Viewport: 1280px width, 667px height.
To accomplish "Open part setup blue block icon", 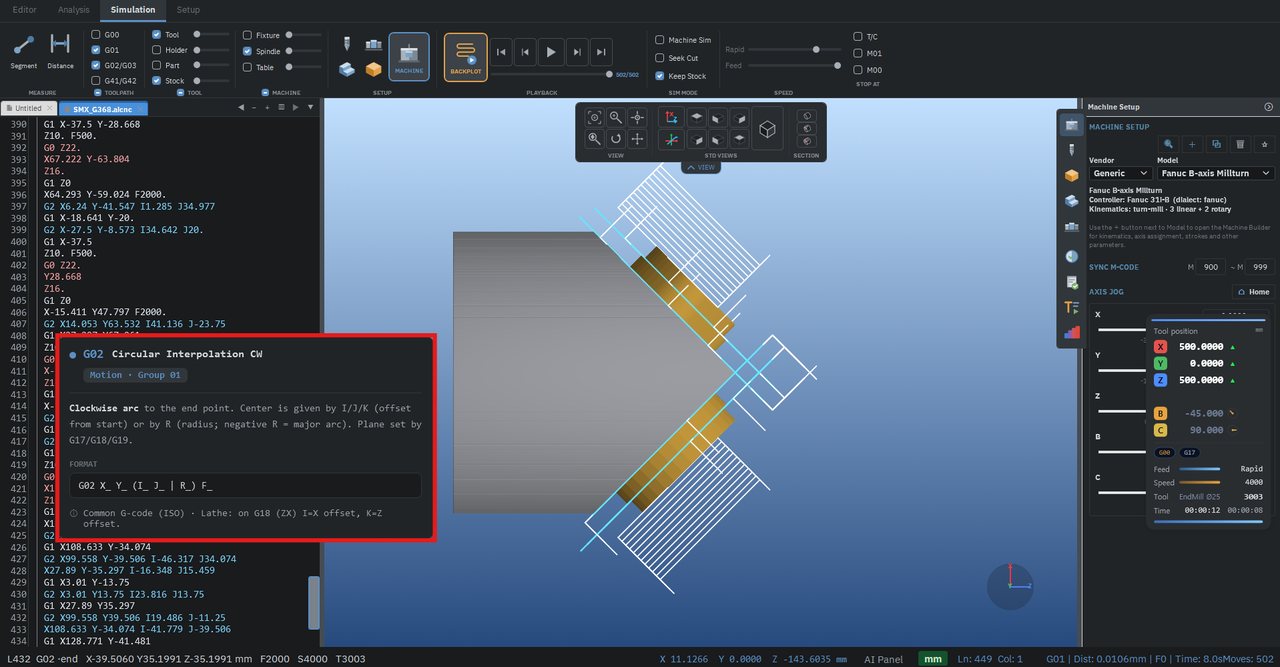I will pos(346,69).
